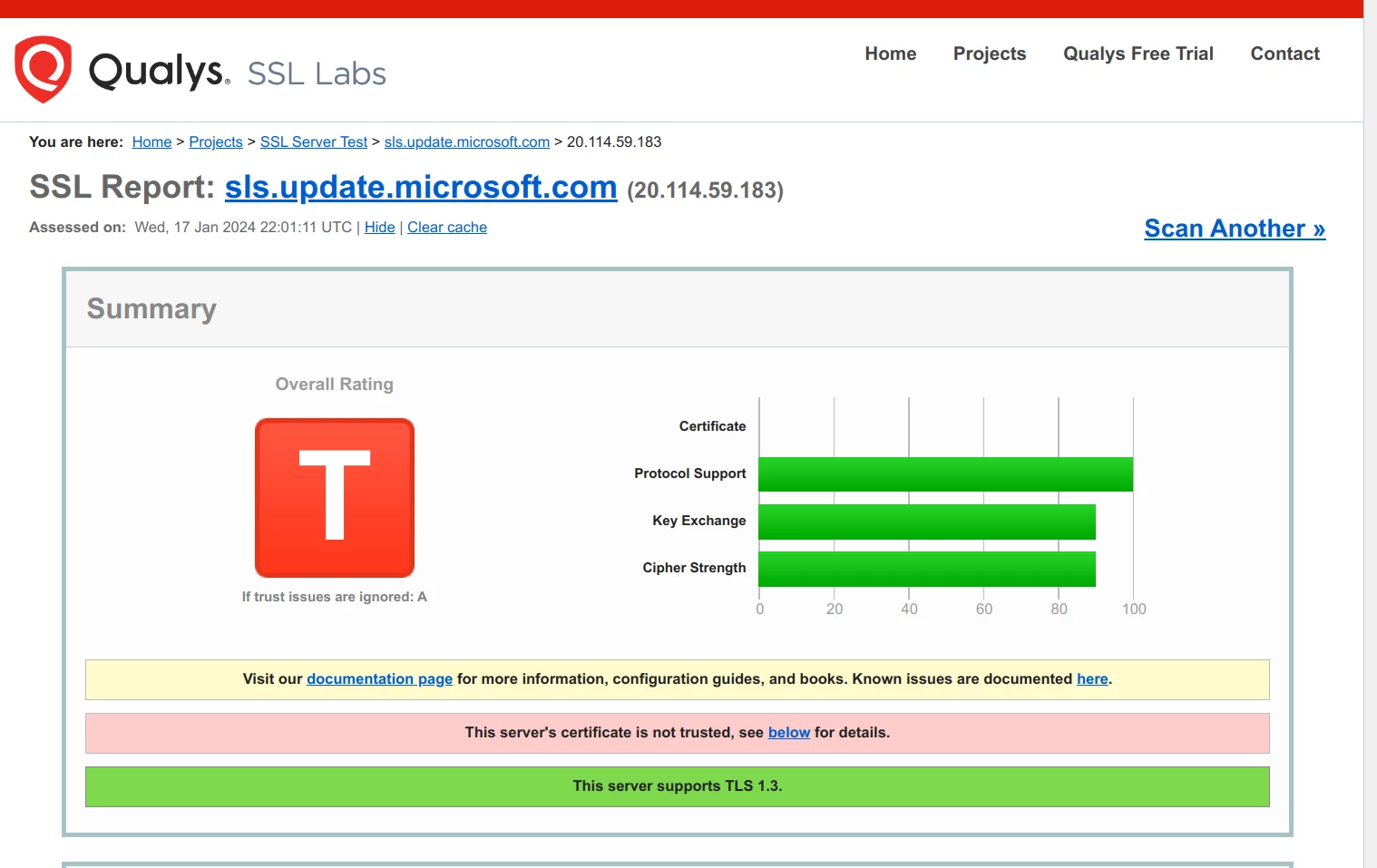Click the 'Cipher Strength' chart label

(x=695, y=568)
